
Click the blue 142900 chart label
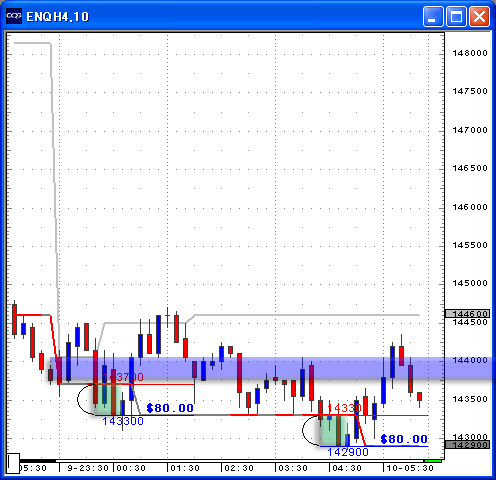348,452
